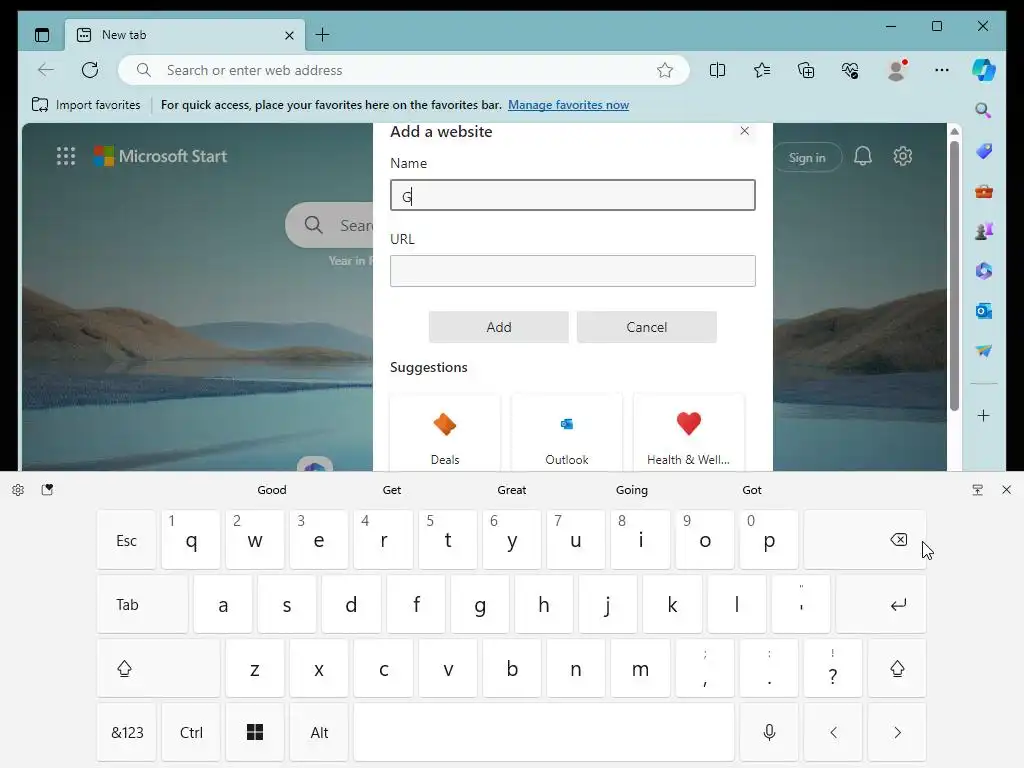The height and width of the screenshot is (768, 1024).
Task: Close the New tab tab
Action: pos(289,35)
